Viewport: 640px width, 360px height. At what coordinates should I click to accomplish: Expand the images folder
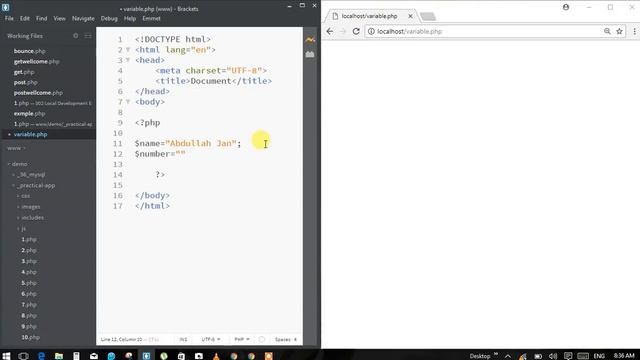click(x=18, y=207)
